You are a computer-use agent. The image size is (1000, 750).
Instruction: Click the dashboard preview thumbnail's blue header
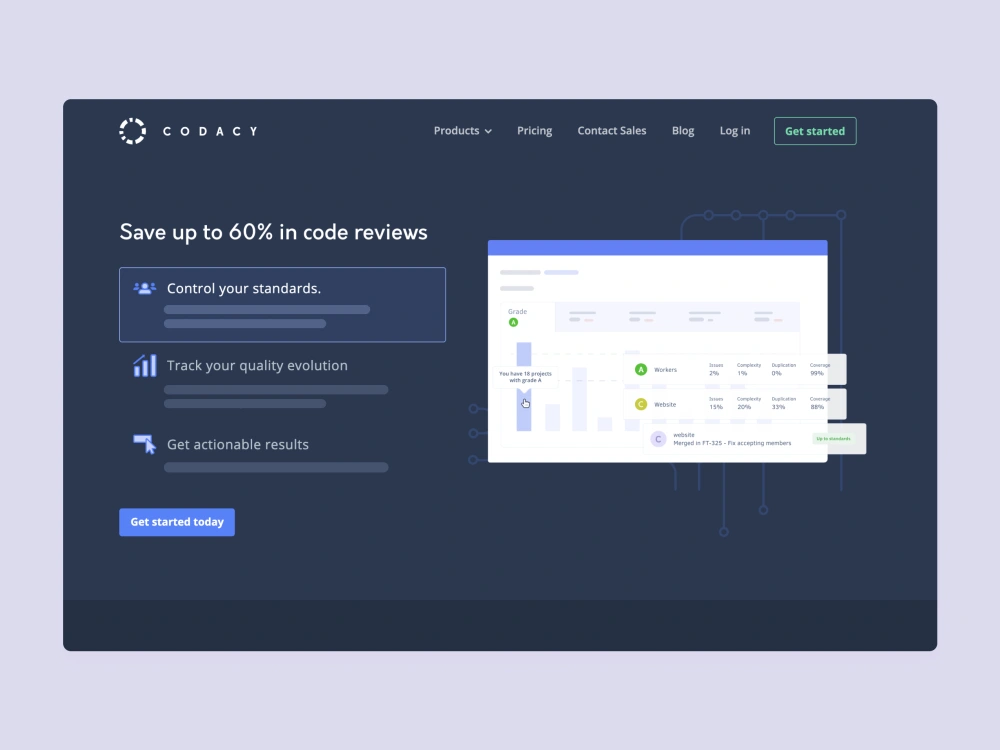(658, 247)
